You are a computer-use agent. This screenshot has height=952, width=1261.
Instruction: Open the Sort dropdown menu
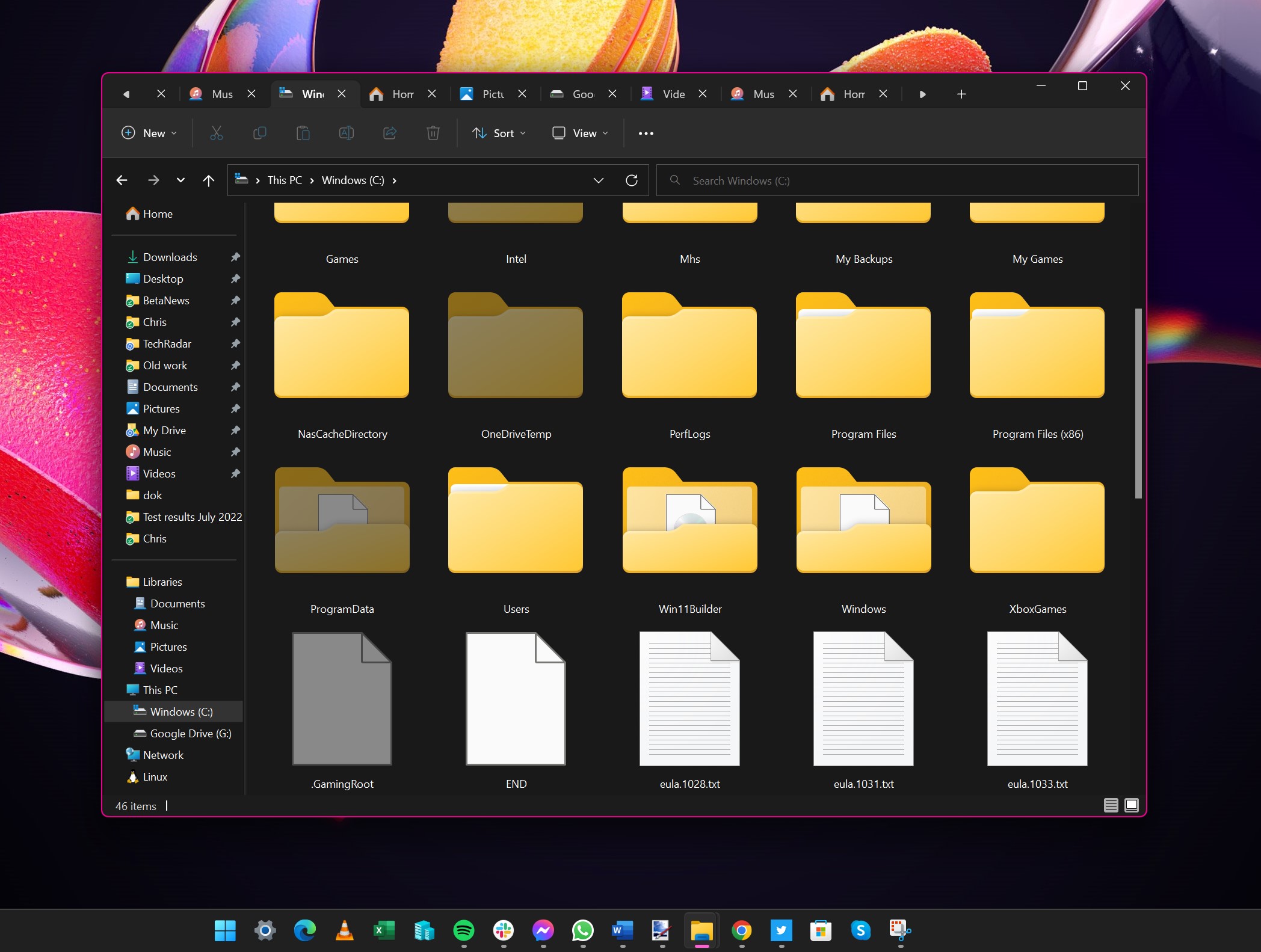point(499,133)
